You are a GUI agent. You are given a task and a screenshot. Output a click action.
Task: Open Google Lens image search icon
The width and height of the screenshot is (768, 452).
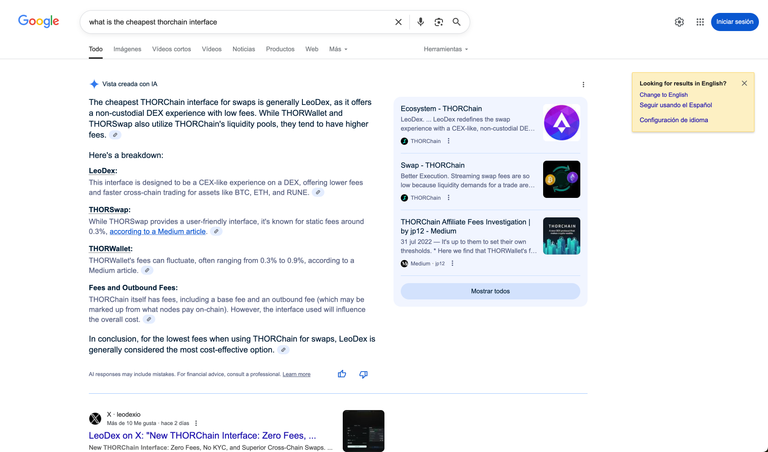click(x=438, y=22)
